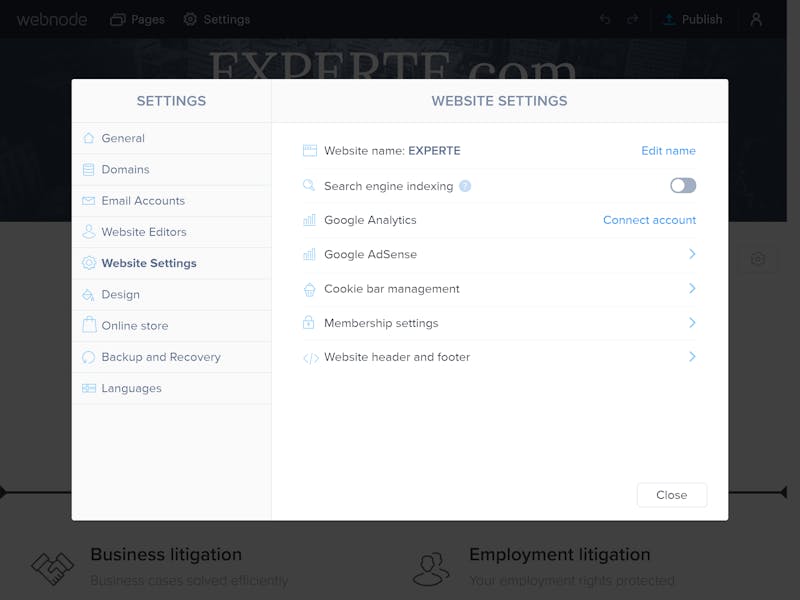
Task: Click the redo arrow in top bar
Action: pos(633,19)
